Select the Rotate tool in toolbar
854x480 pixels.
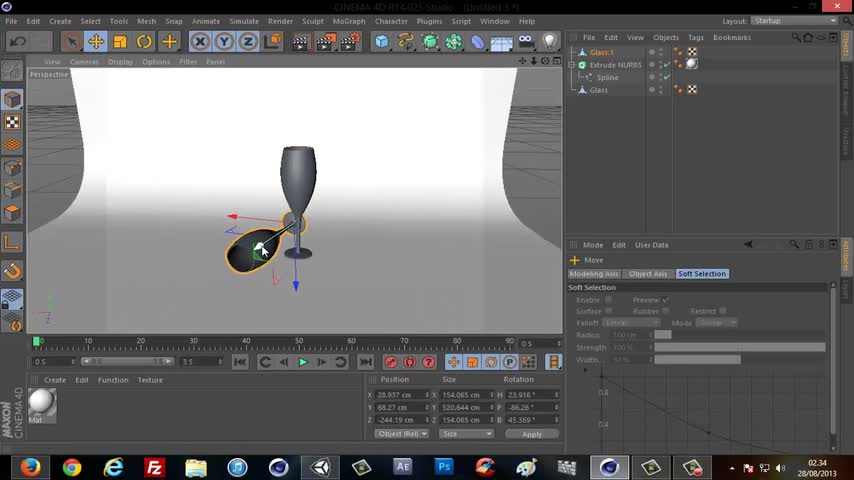(144, 41)
